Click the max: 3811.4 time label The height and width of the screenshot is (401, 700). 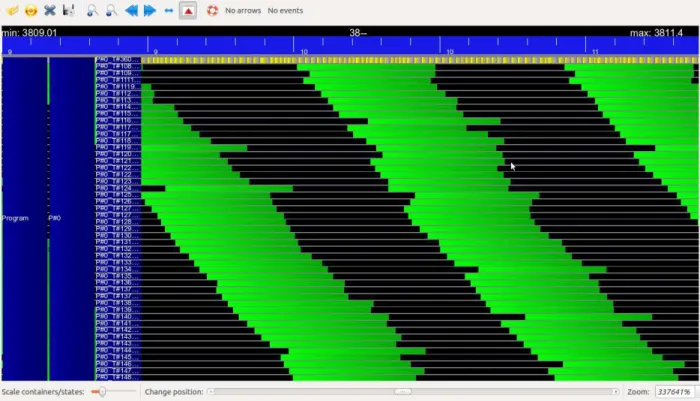pos(656,33)
